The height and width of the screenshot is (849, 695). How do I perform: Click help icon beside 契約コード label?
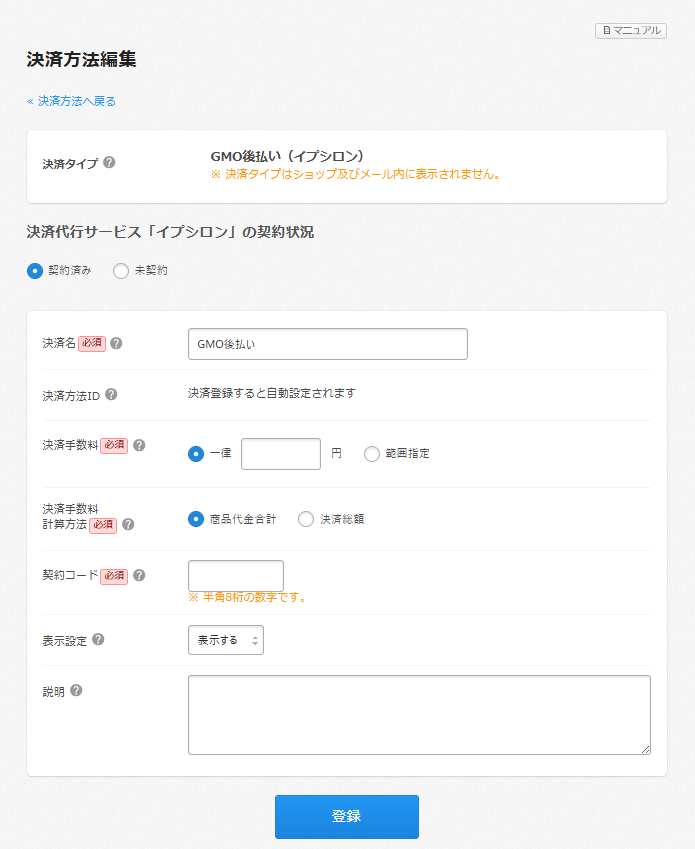coord(139,575)
